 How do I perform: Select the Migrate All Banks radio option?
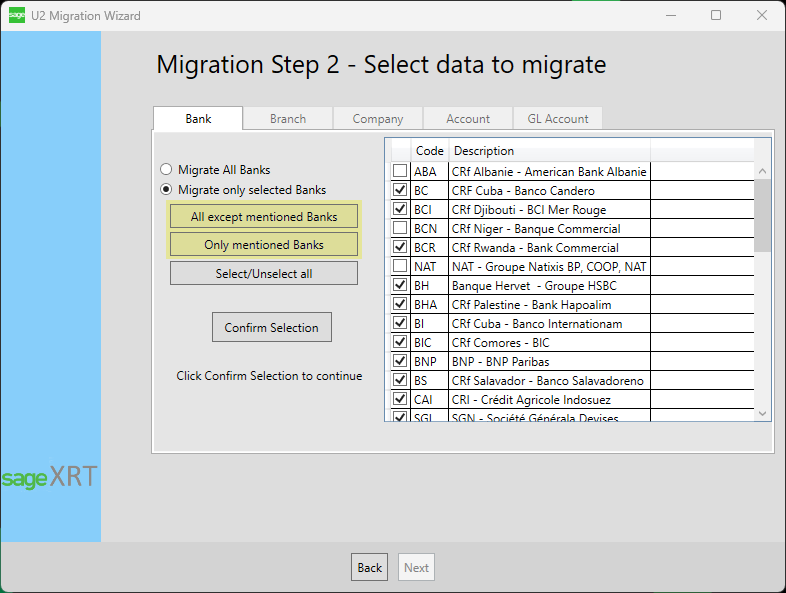[166, 170]
